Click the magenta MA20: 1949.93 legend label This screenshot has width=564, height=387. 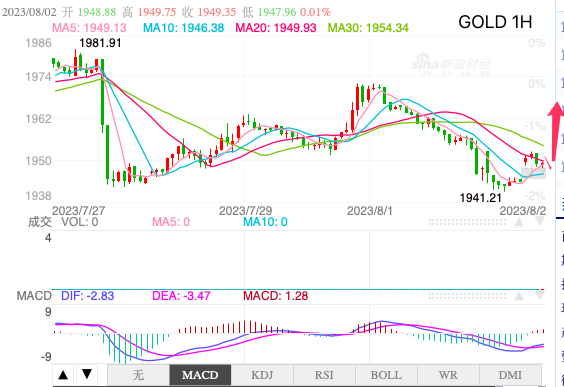pos(276,28)
